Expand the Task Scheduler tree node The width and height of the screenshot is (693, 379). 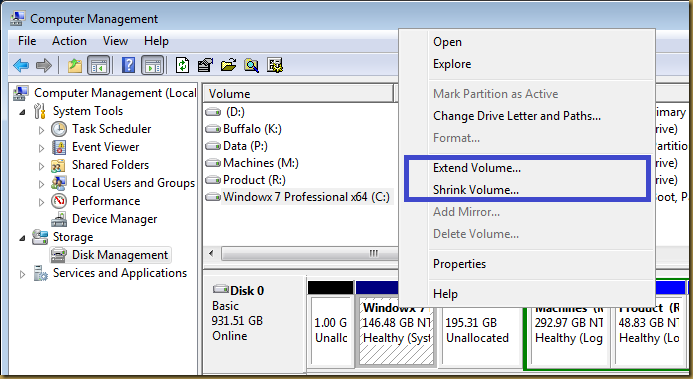coord(41,130)
